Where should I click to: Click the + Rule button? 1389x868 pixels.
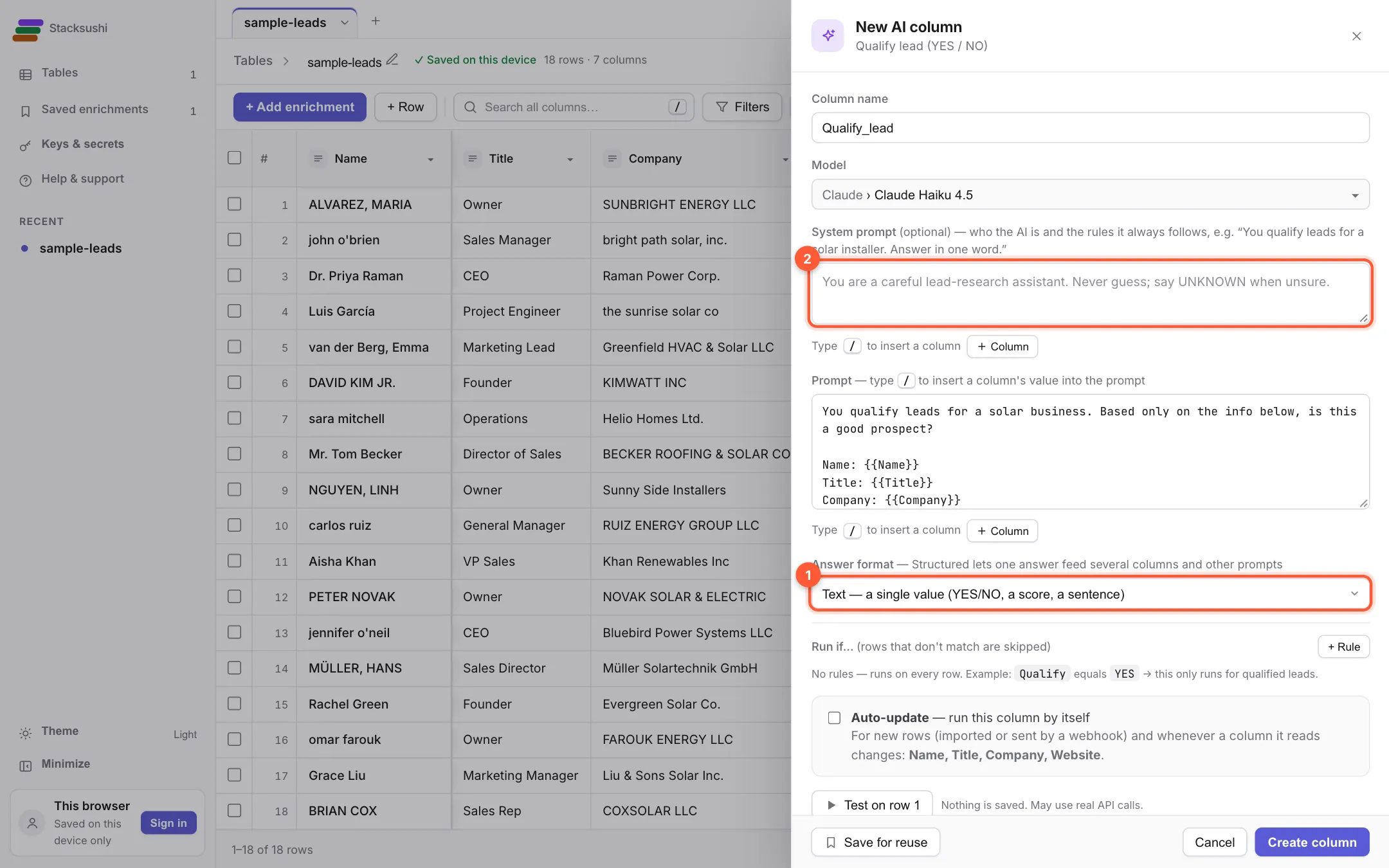[x=1343, y=647]
